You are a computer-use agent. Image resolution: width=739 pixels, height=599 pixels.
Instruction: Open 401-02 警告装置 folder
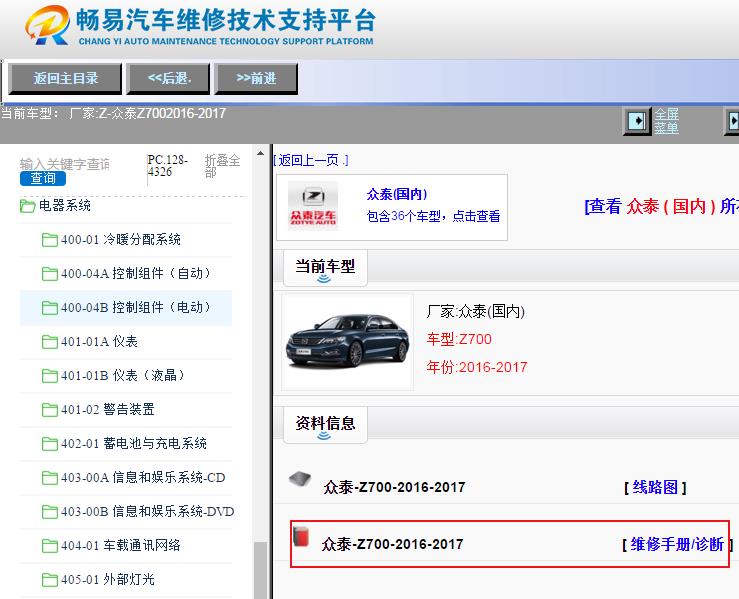(x=107, y=409)
